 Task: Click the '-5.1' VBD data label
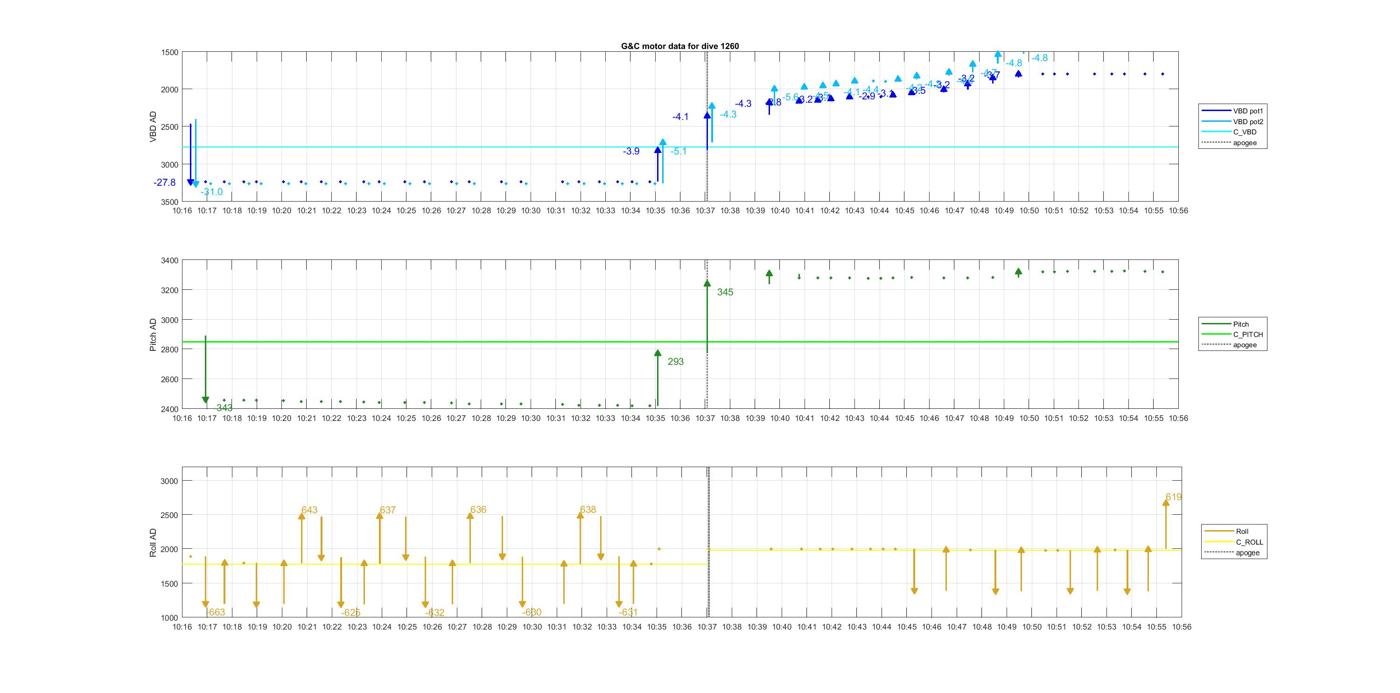click(x=679, y=151)
